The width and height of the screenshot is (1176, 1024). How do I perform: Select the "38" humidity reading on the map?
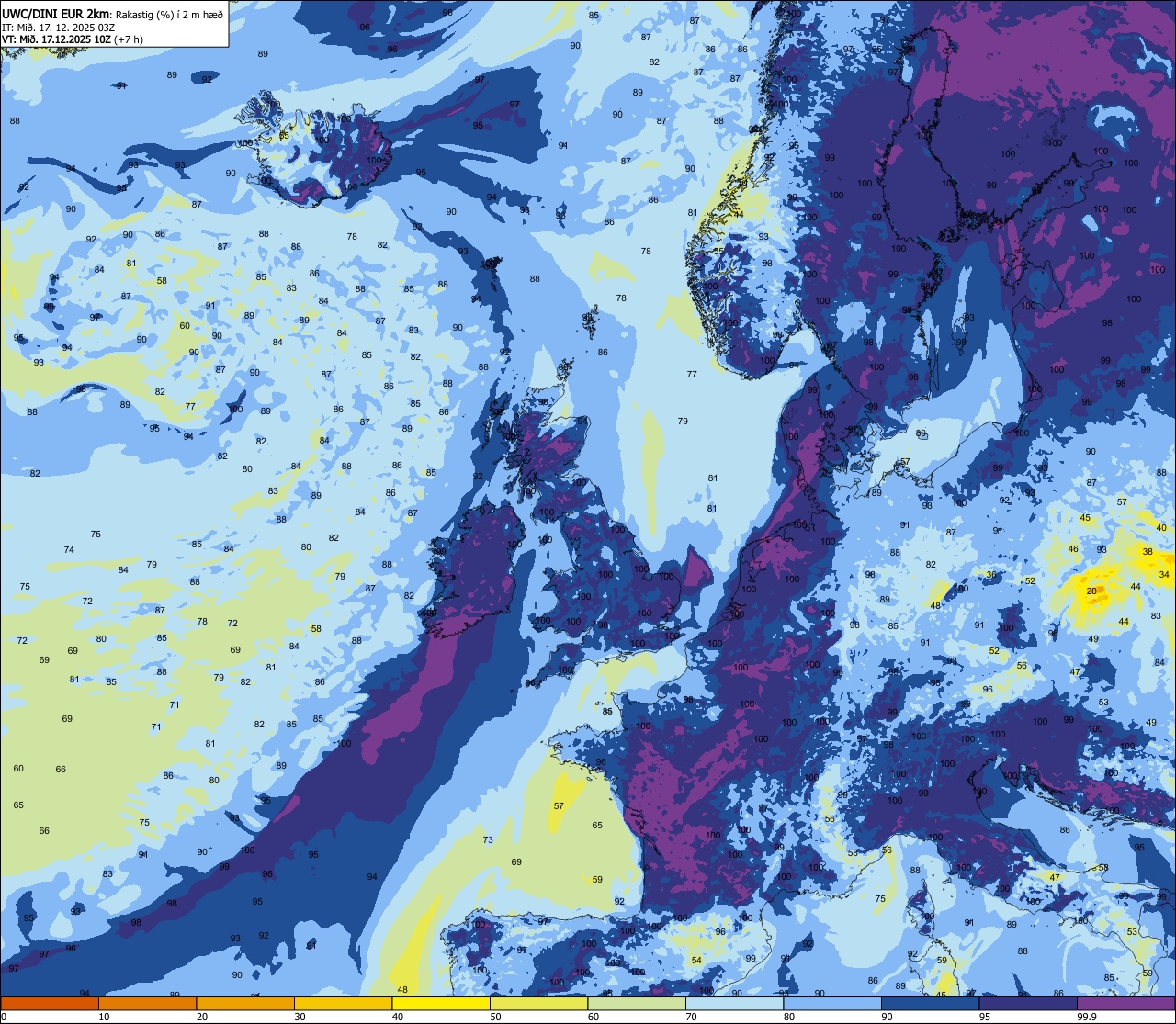(x=1148, y=552)
